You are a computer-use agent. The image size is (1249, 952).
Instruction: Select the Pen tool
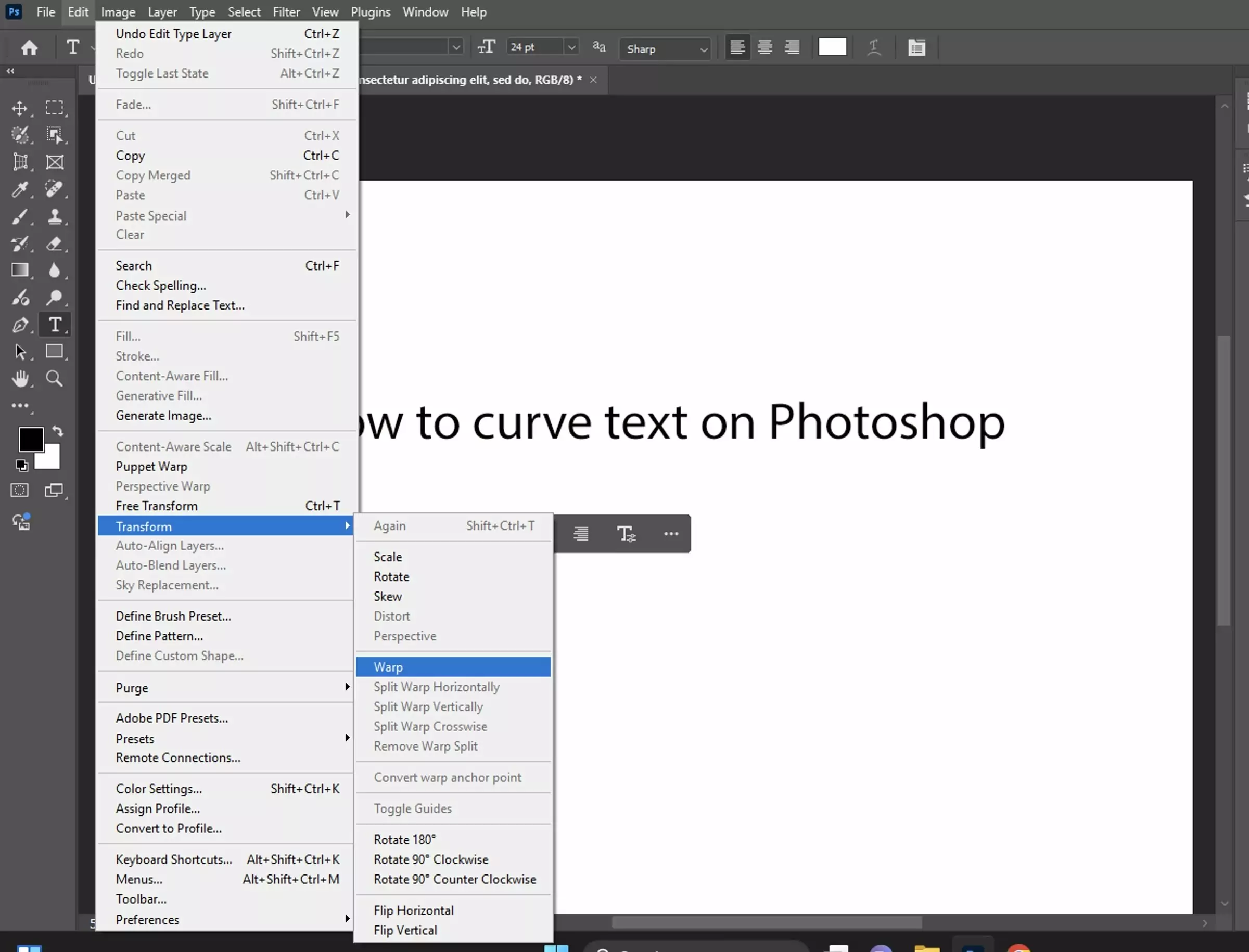(x=21, y=324)
